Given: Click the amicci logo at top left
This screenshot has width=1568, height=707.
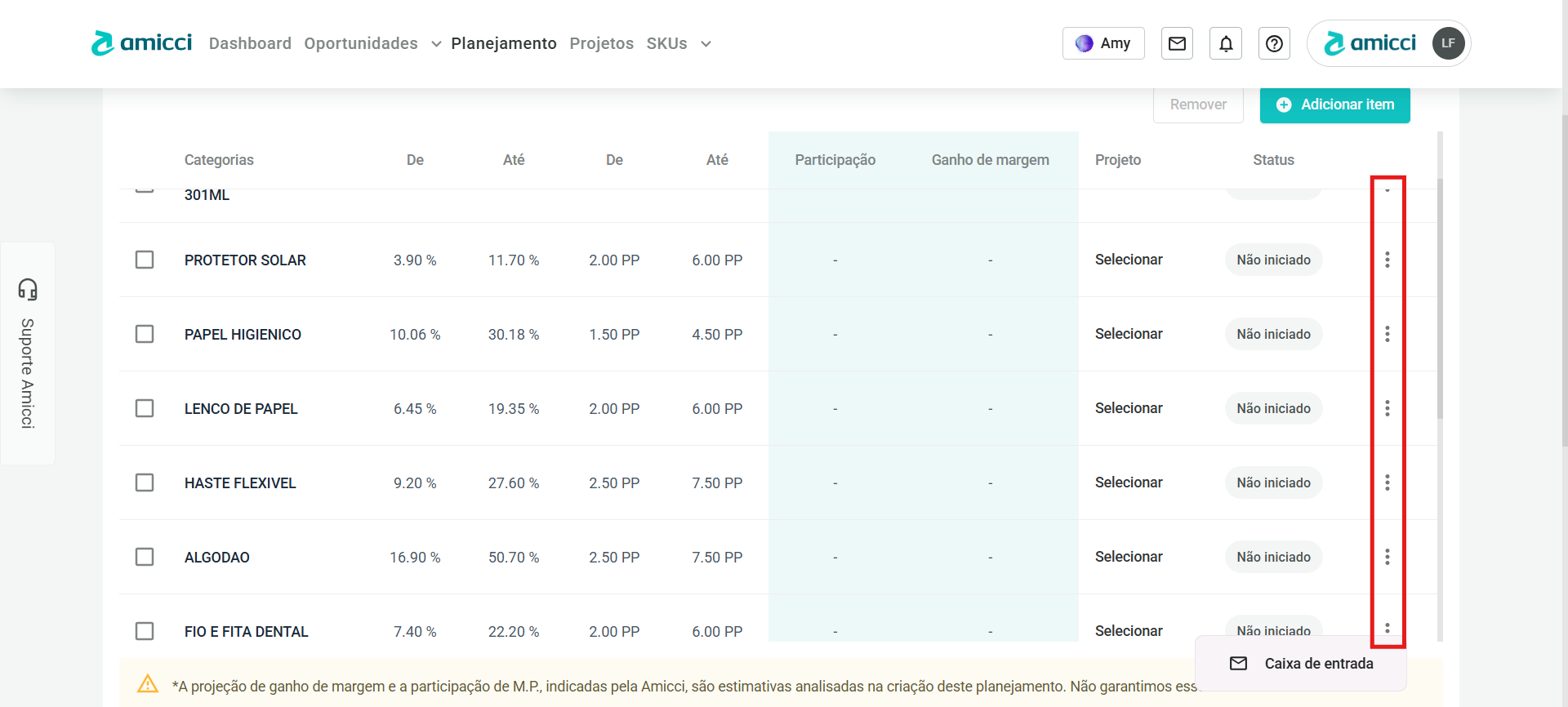Looking at the screenshot, I should point(142,43).
